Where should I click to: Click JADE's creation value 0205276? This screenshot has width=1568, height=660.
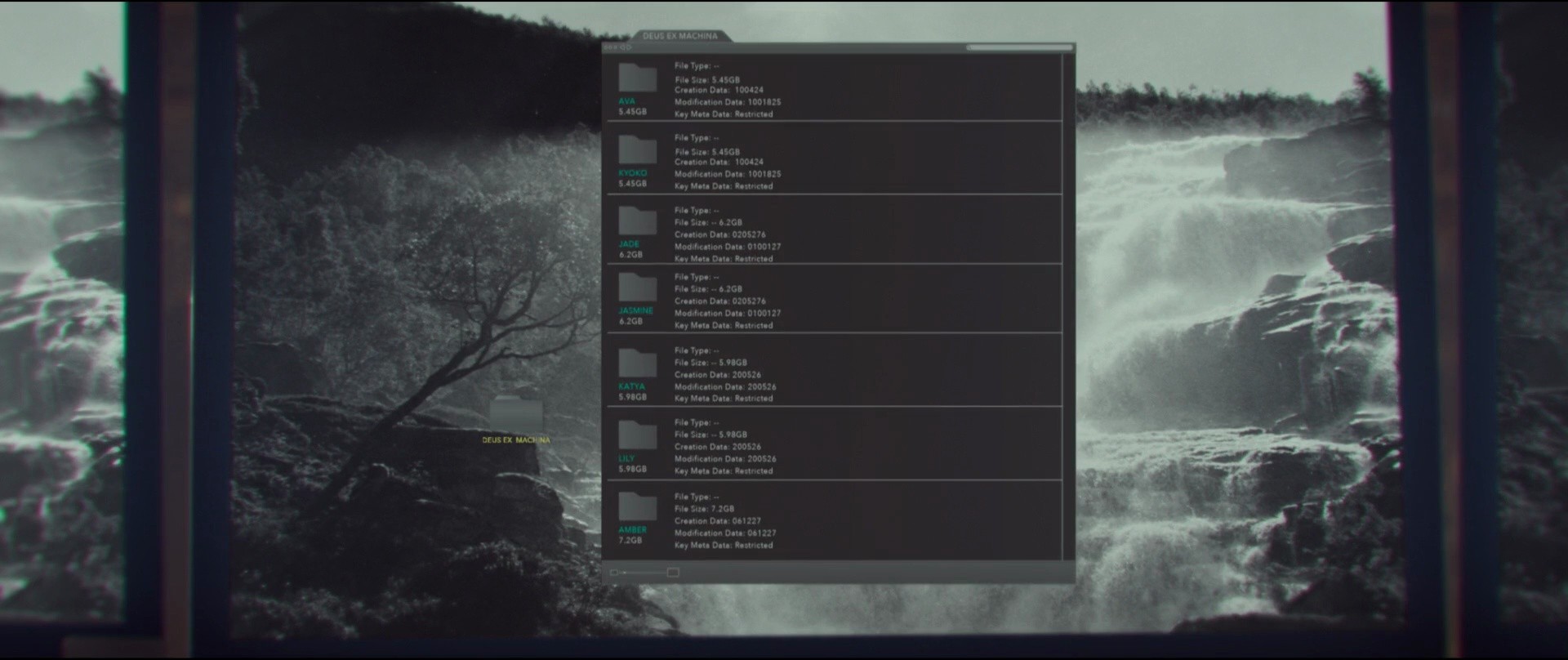click(x=749, y=234)
